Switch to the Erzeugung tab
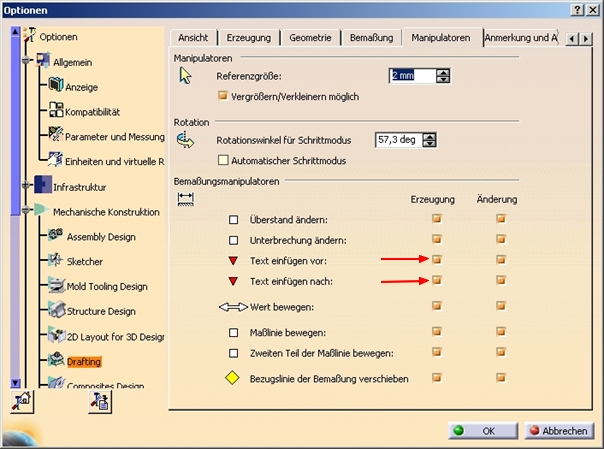The image size is (604, 449). pos(248,38)
